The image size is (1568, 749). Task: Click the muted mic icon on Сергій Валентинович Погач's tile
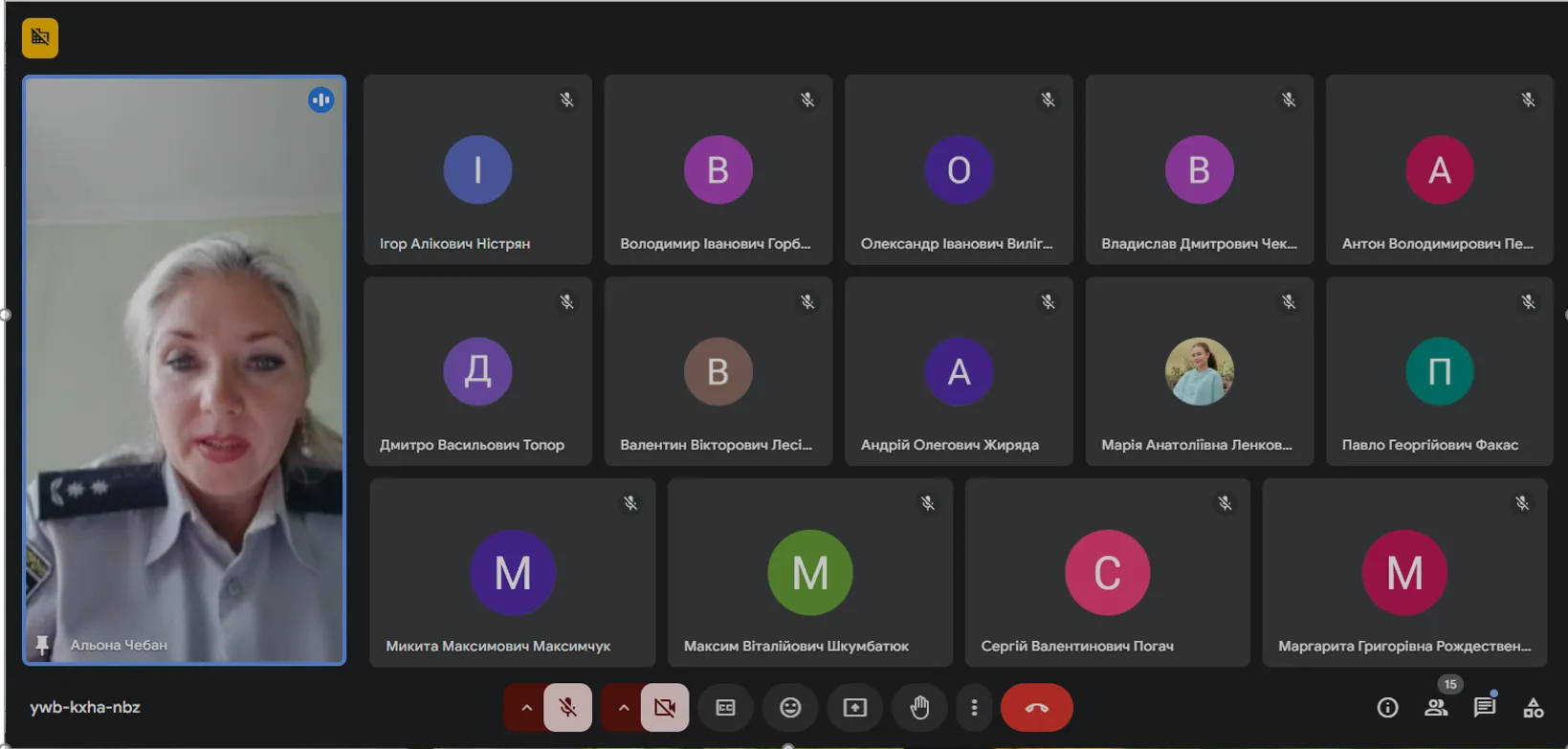(x=1226, y=503)
